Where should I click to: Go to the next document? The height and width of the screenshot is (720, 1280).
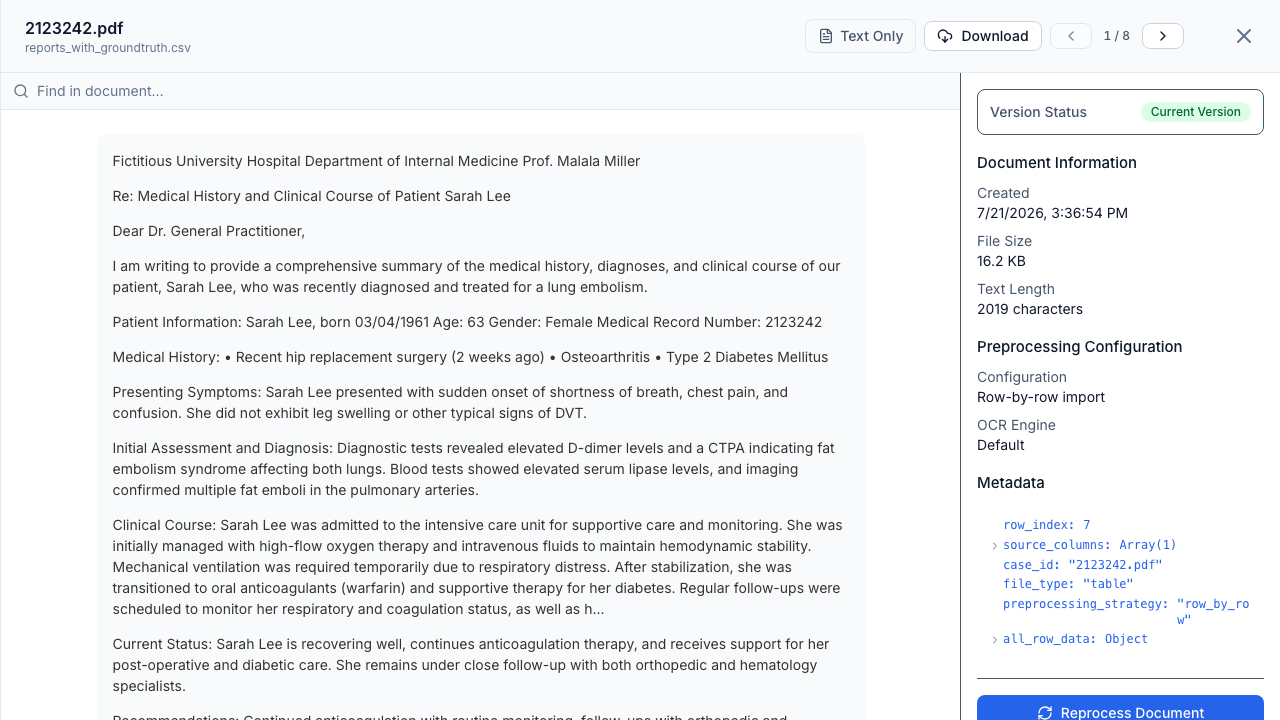coord(1163,36)
